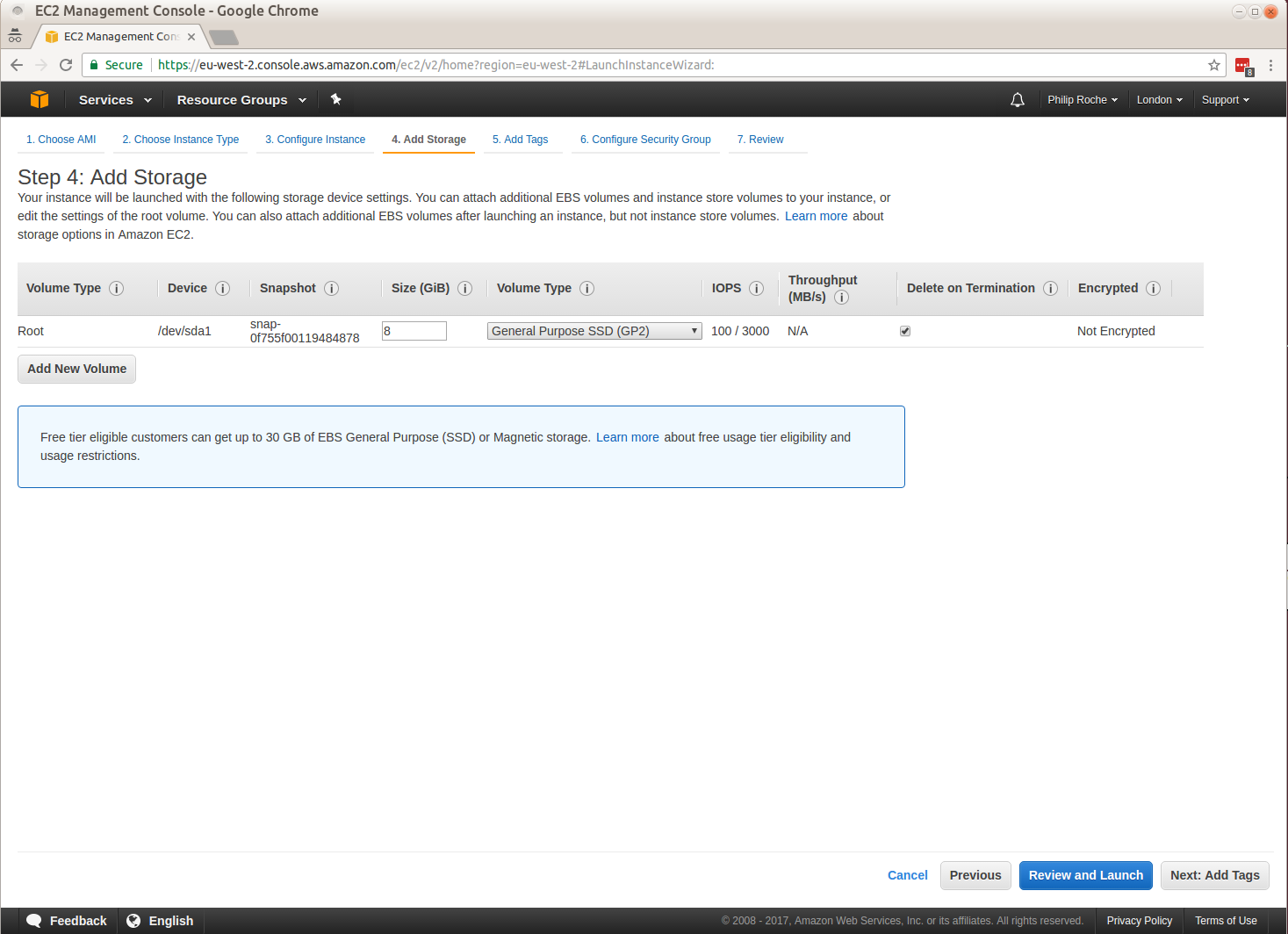The image size is (1288, 934).
Task: Expand the Services menu
Action: tap(115, 100)
